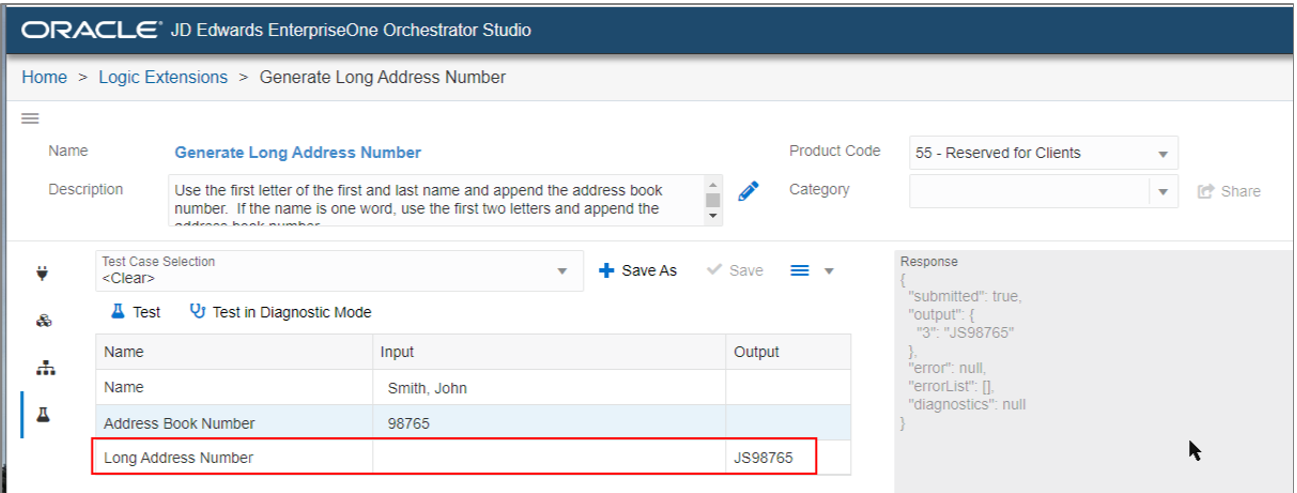
Task: Click into the Description text area
Action: coord(436,201)
